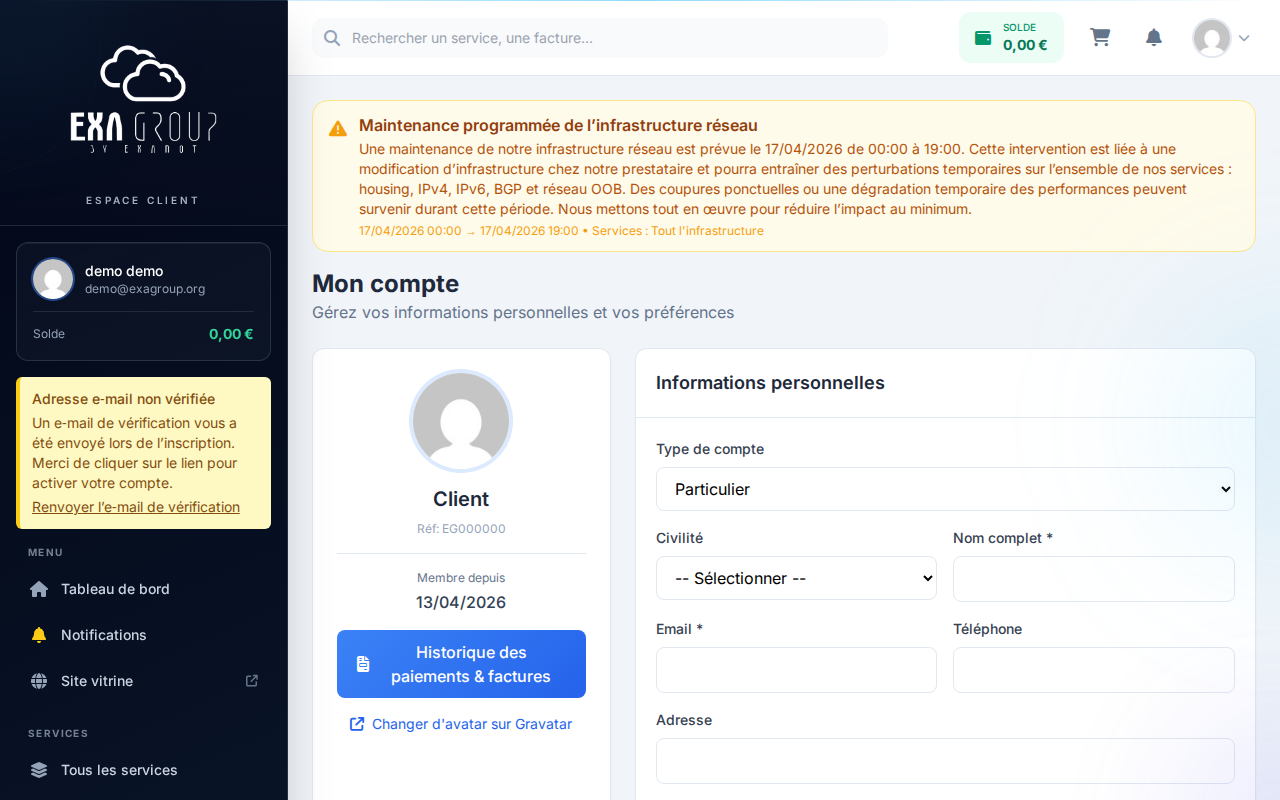The width and height of the screenshot is (1280, 800).
Task: Open Tableau de bord menu item
Action: coord(144,589)
